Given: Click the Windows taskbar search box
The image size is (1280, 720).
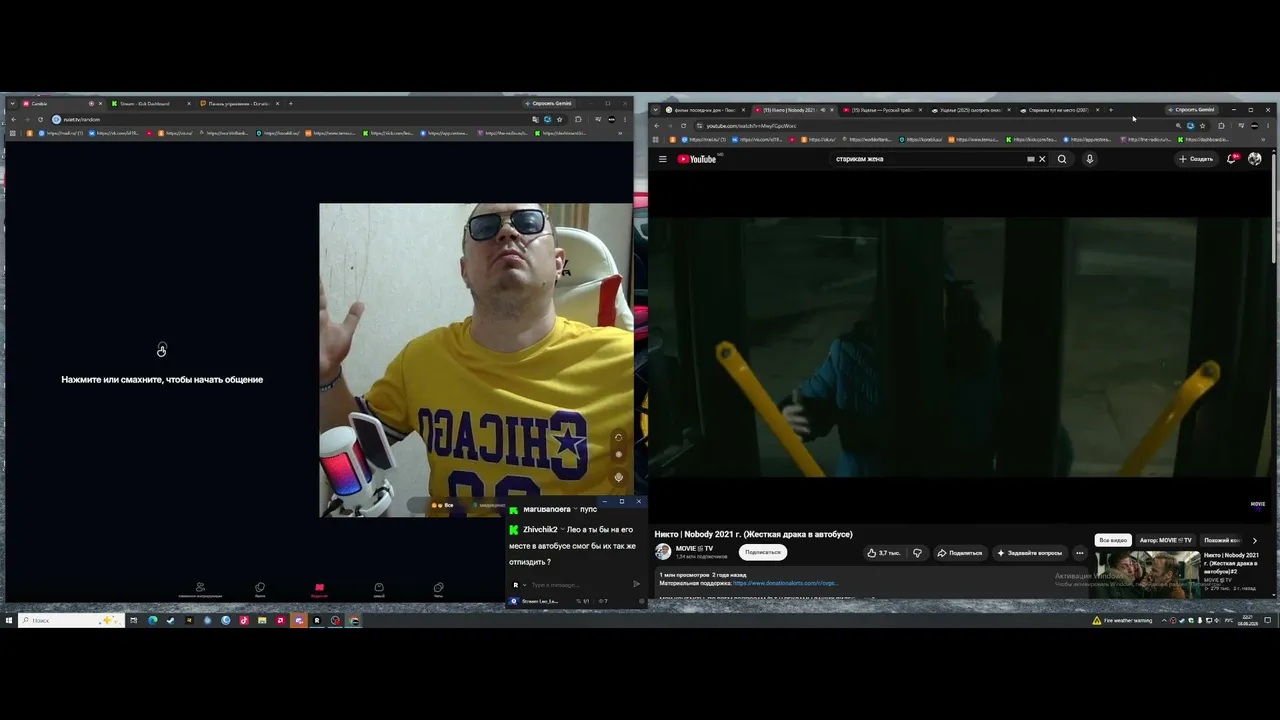Looking at the screenshot, I should pos(70,621).
